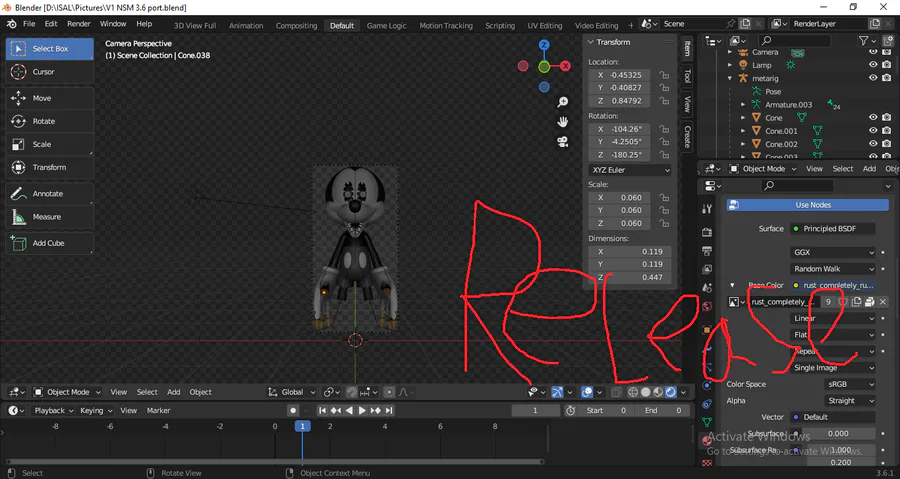Lock the Location X value
Viewport: 900px width, 479px height.
click(664, 75)
